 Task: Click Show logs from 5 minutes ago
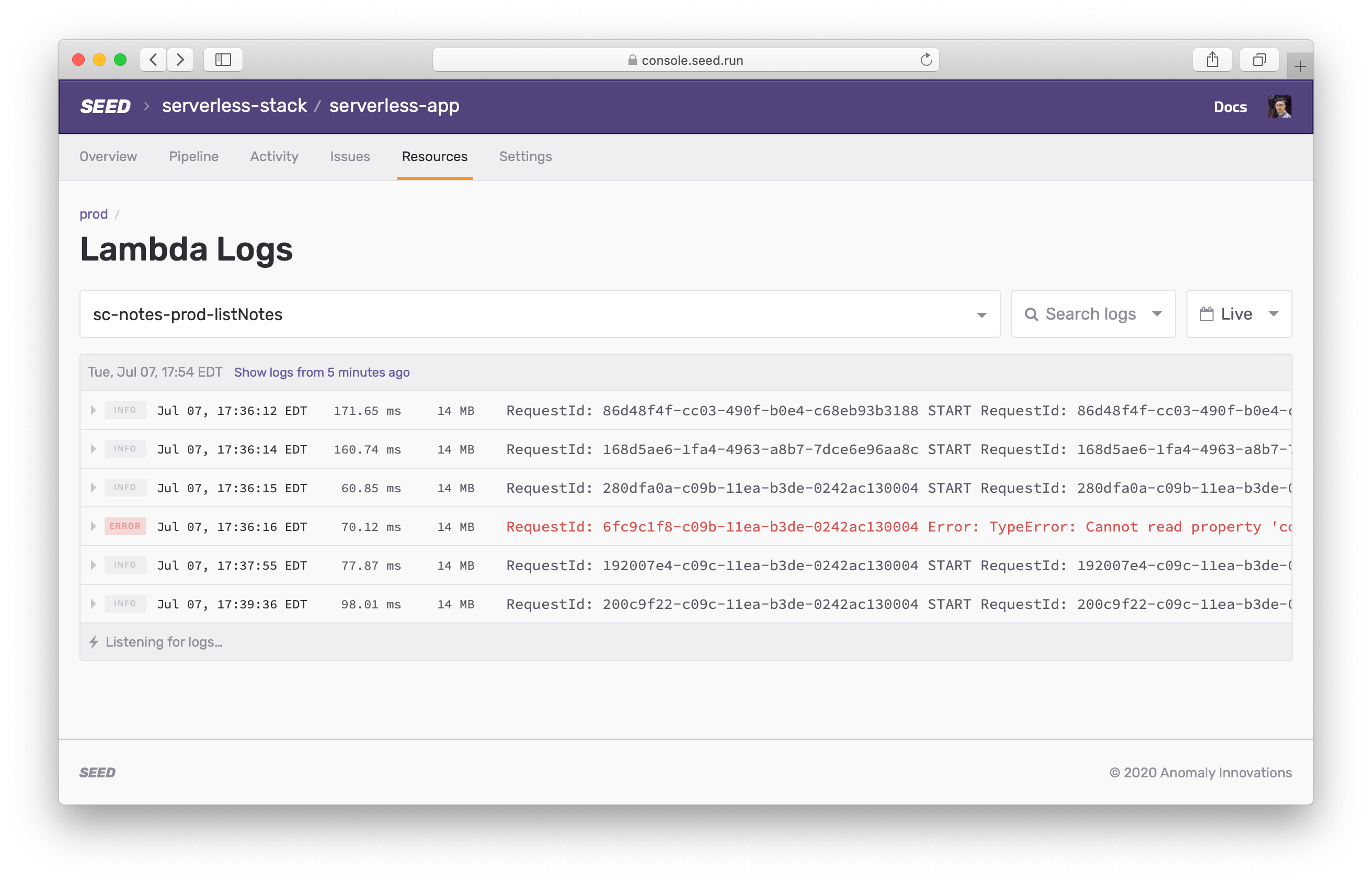point(321,372)
